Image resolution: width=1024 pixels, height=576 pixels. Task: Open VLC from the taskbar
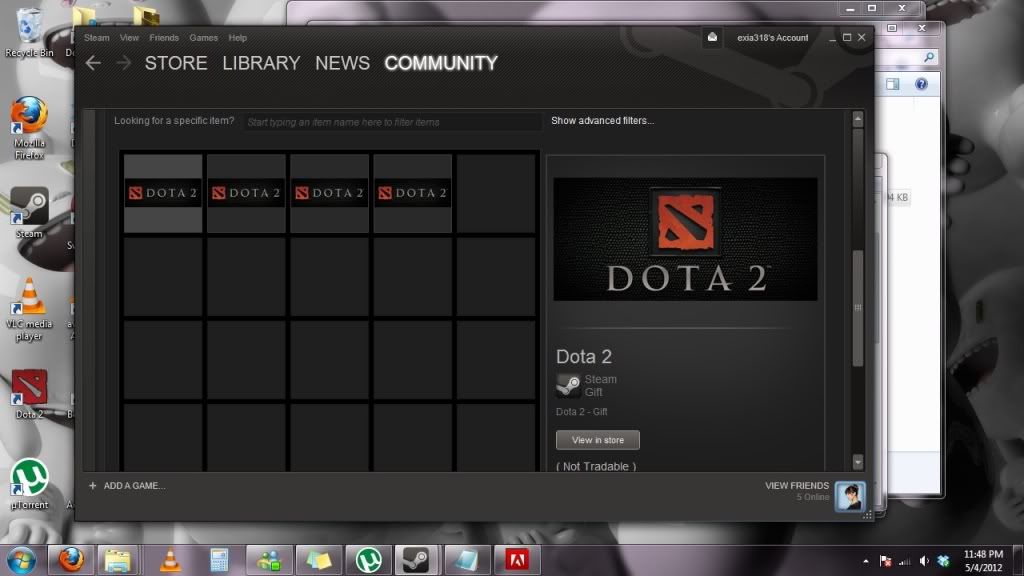[x=170, y=560]
